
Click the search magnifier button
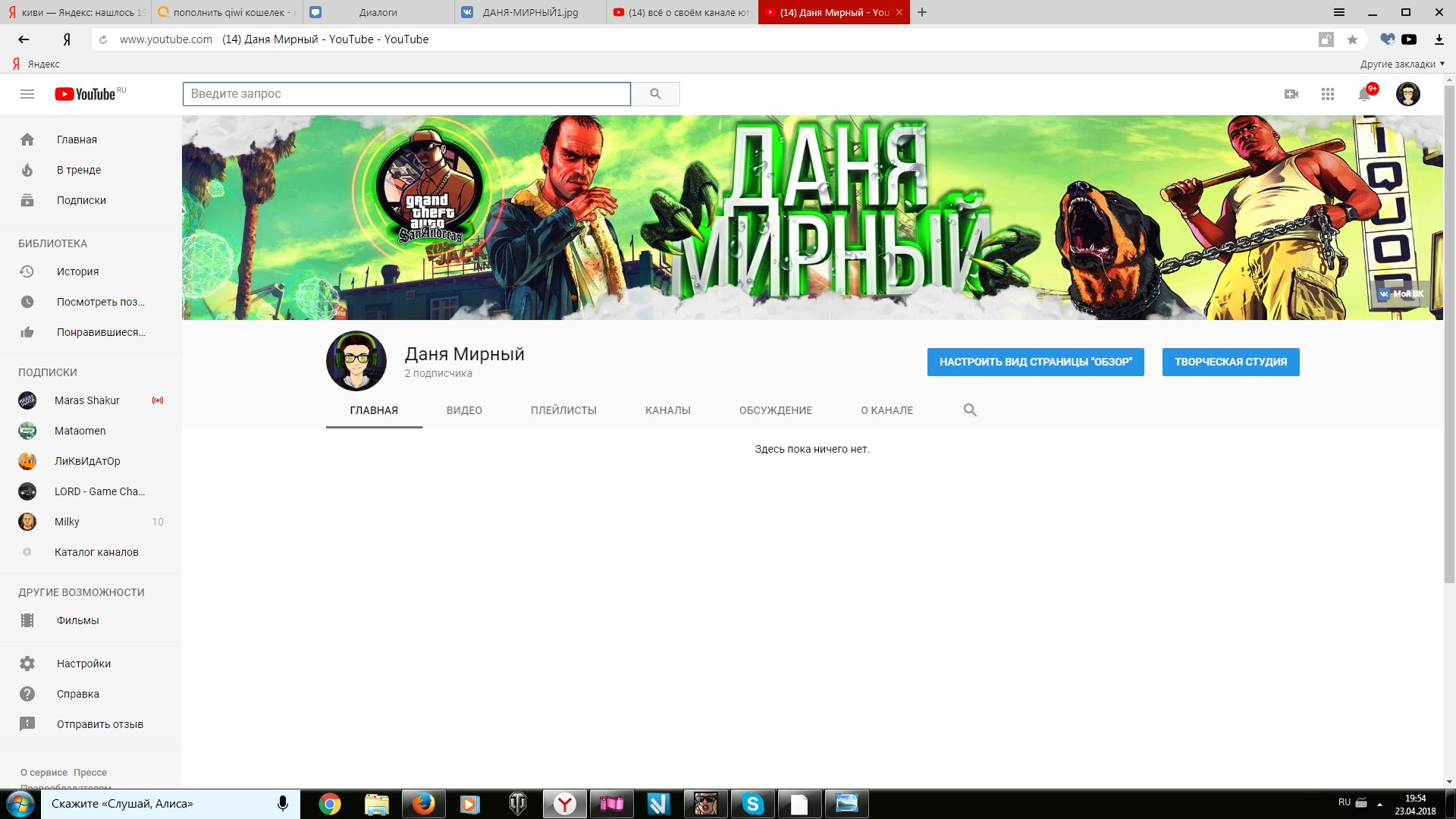point(655,94)
